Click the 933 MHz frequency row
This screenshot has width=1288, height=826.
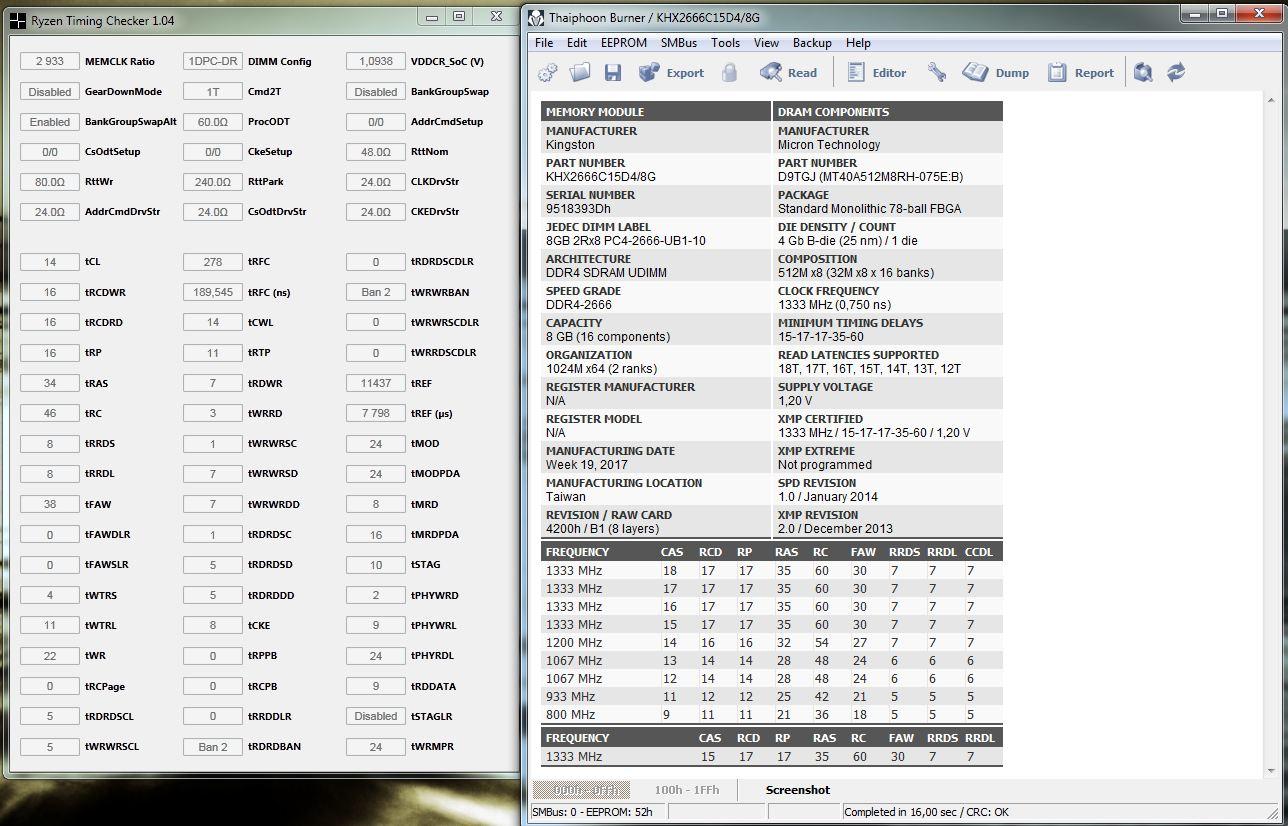pyautogui.click(x=771, y=697)
